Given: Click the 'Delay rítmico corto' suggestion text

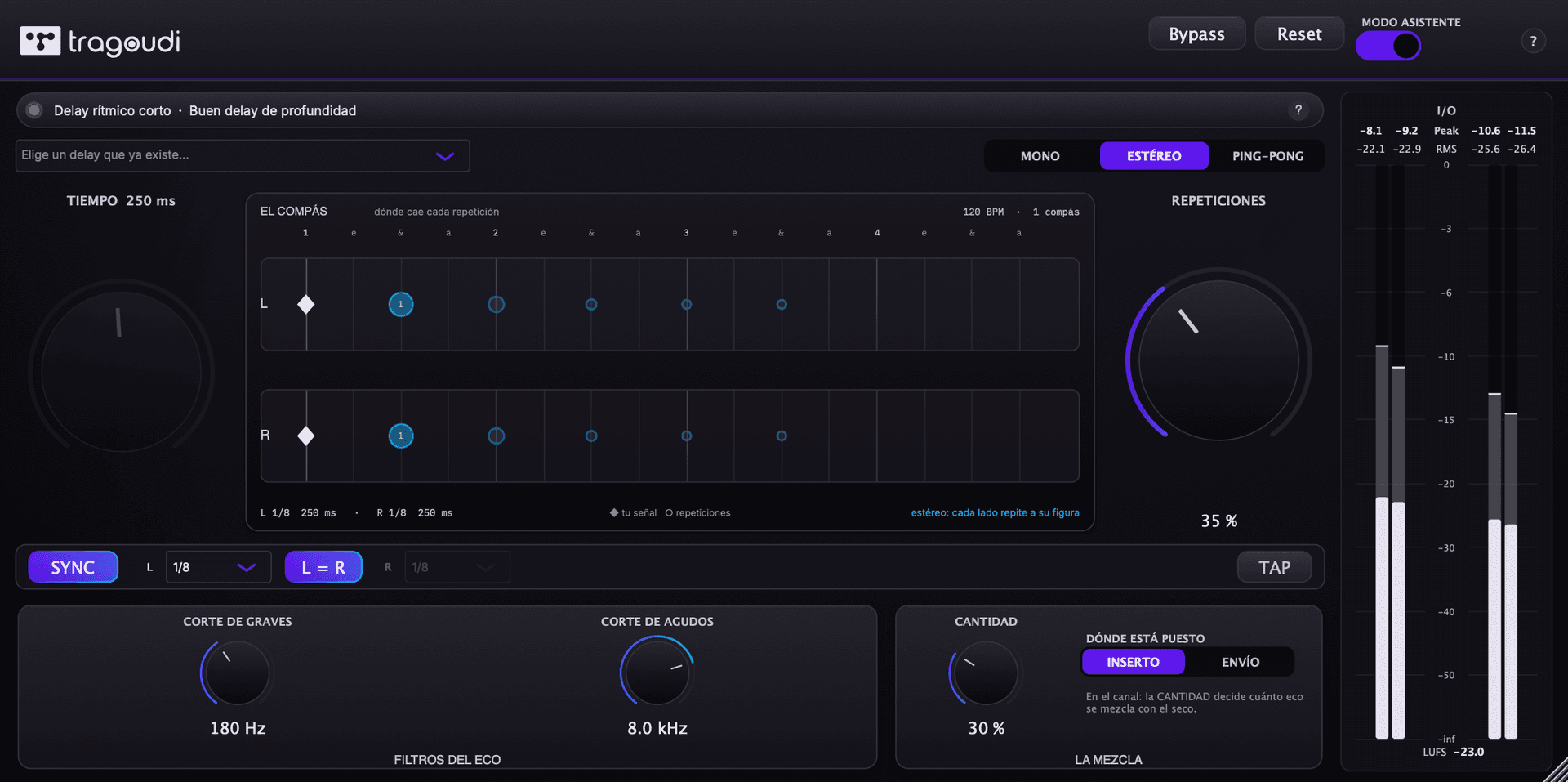Looking at the screenshot, I should [x=113, y=111].
